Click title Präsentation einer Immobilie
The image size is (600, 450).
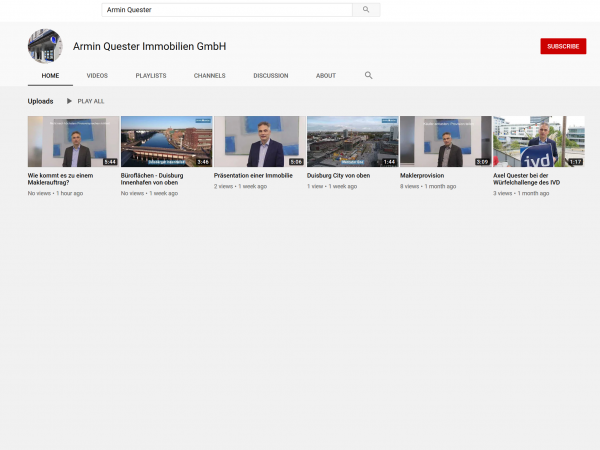pos(253,176)
